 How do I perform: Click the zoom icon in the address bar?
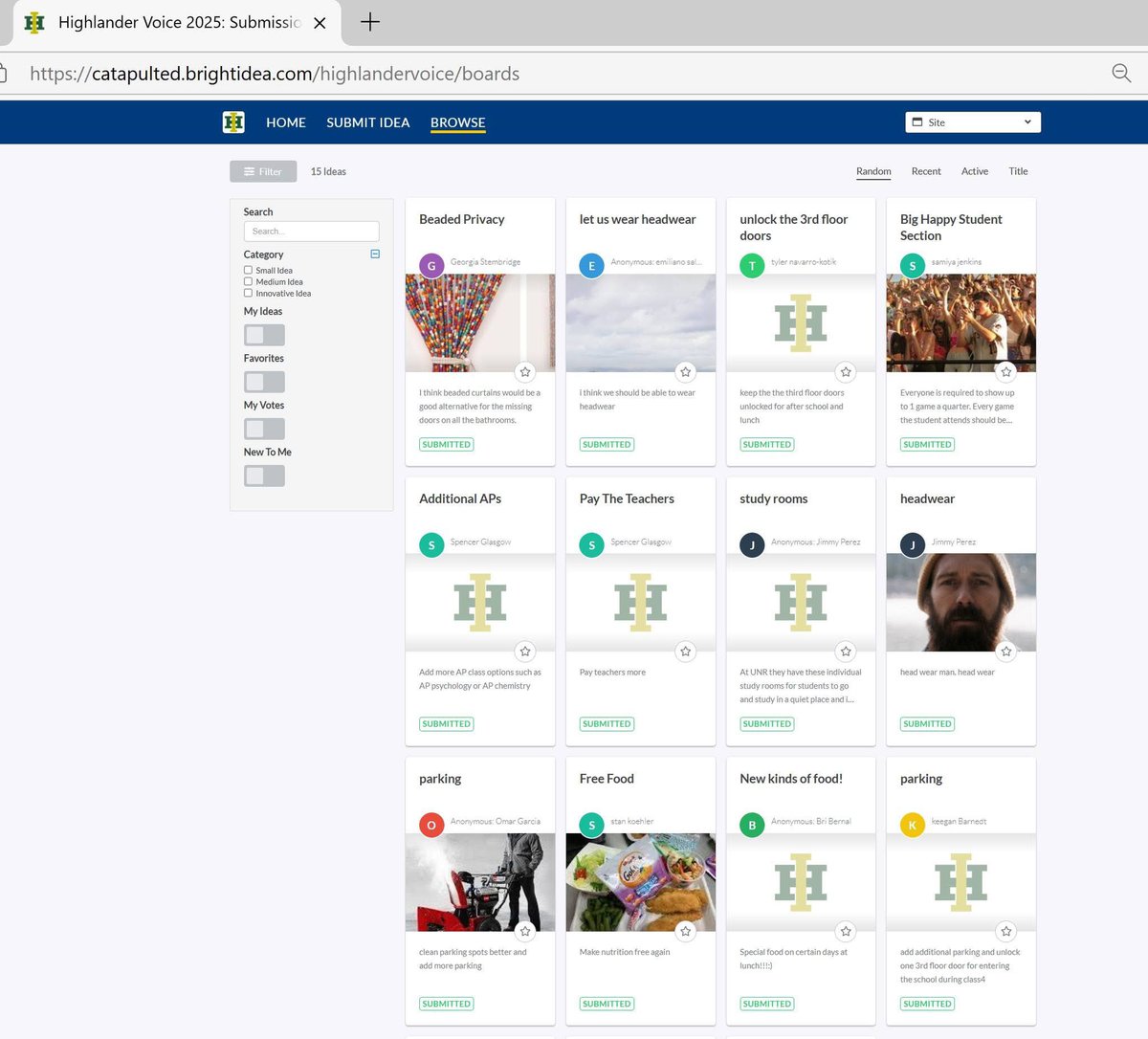click(1120, 73)
